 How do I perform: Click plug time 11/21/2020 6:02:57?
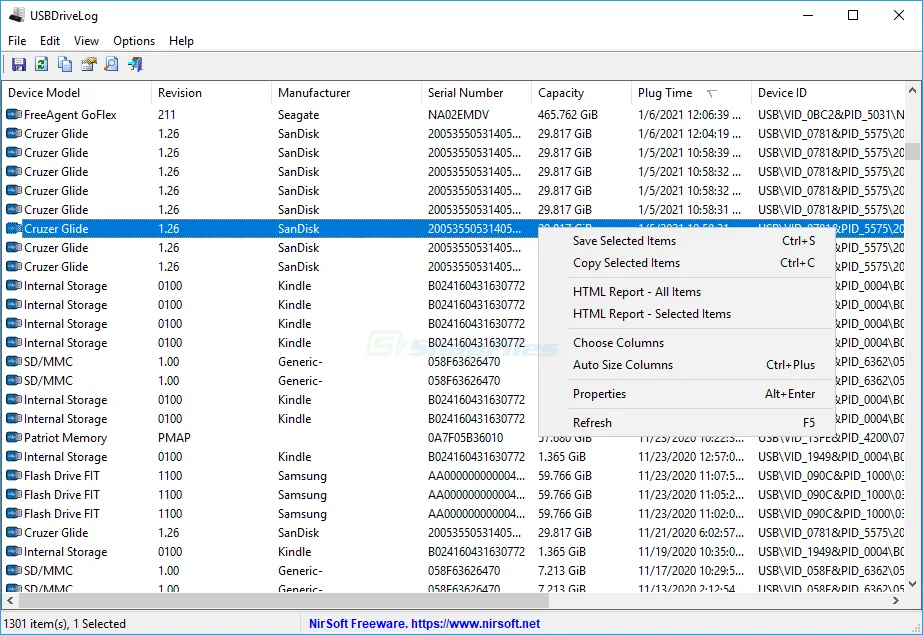(691, 533)
